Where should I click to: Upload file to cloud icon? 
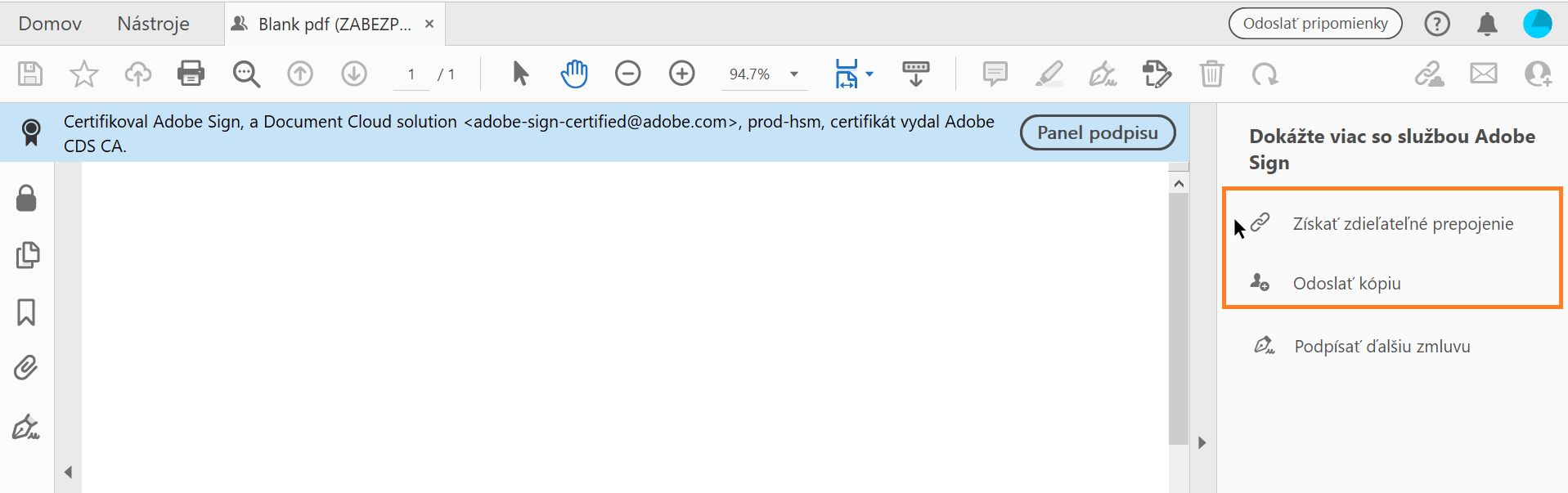137,74
